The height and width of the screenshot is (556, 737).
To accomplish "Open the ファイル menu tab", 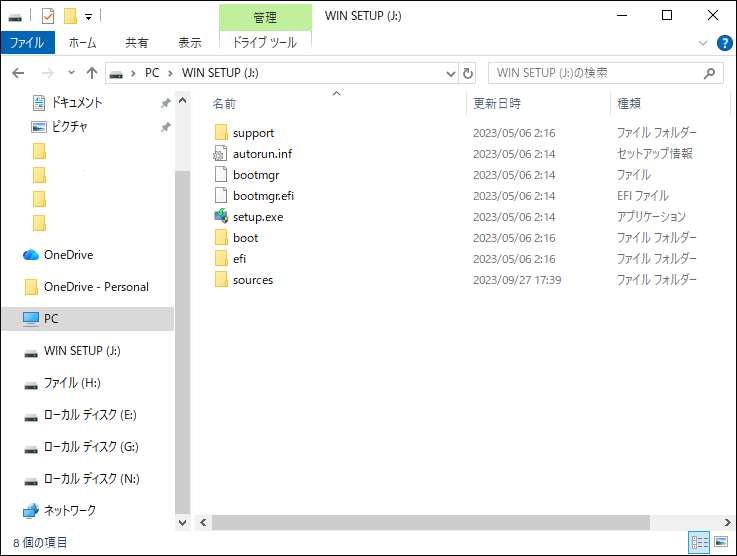I will tap(27, 43).
